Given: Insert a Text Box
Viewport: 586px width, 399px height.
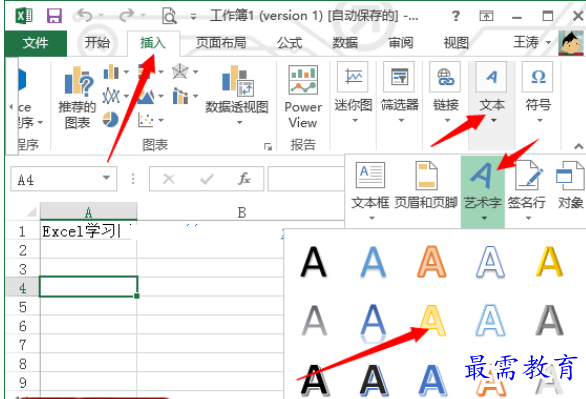Looking at the screenshot, I should (370, 191).
